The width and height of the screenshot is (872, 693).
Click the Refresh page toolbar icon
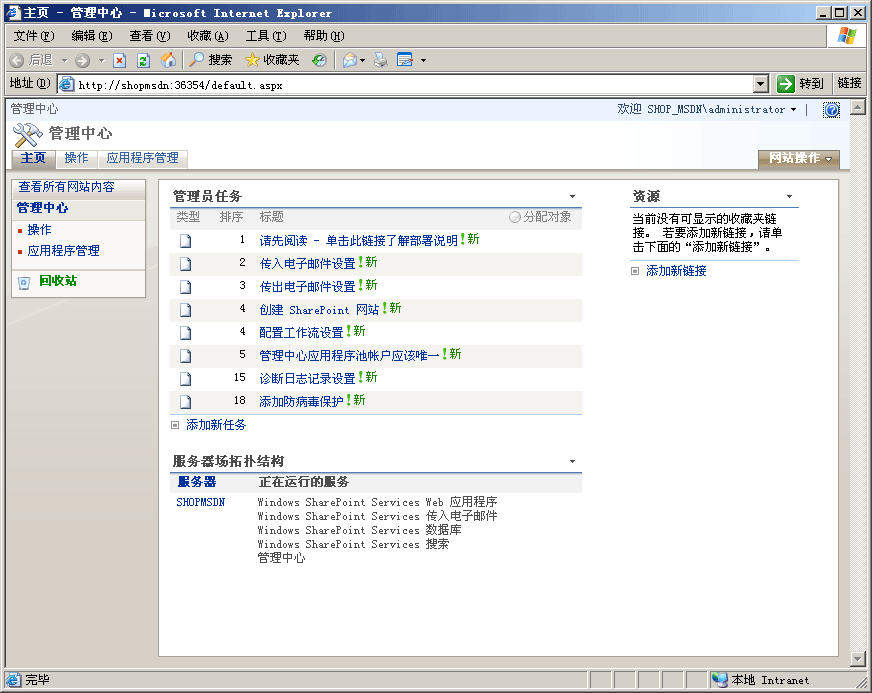pyautogui.click(x=143, y=60)
